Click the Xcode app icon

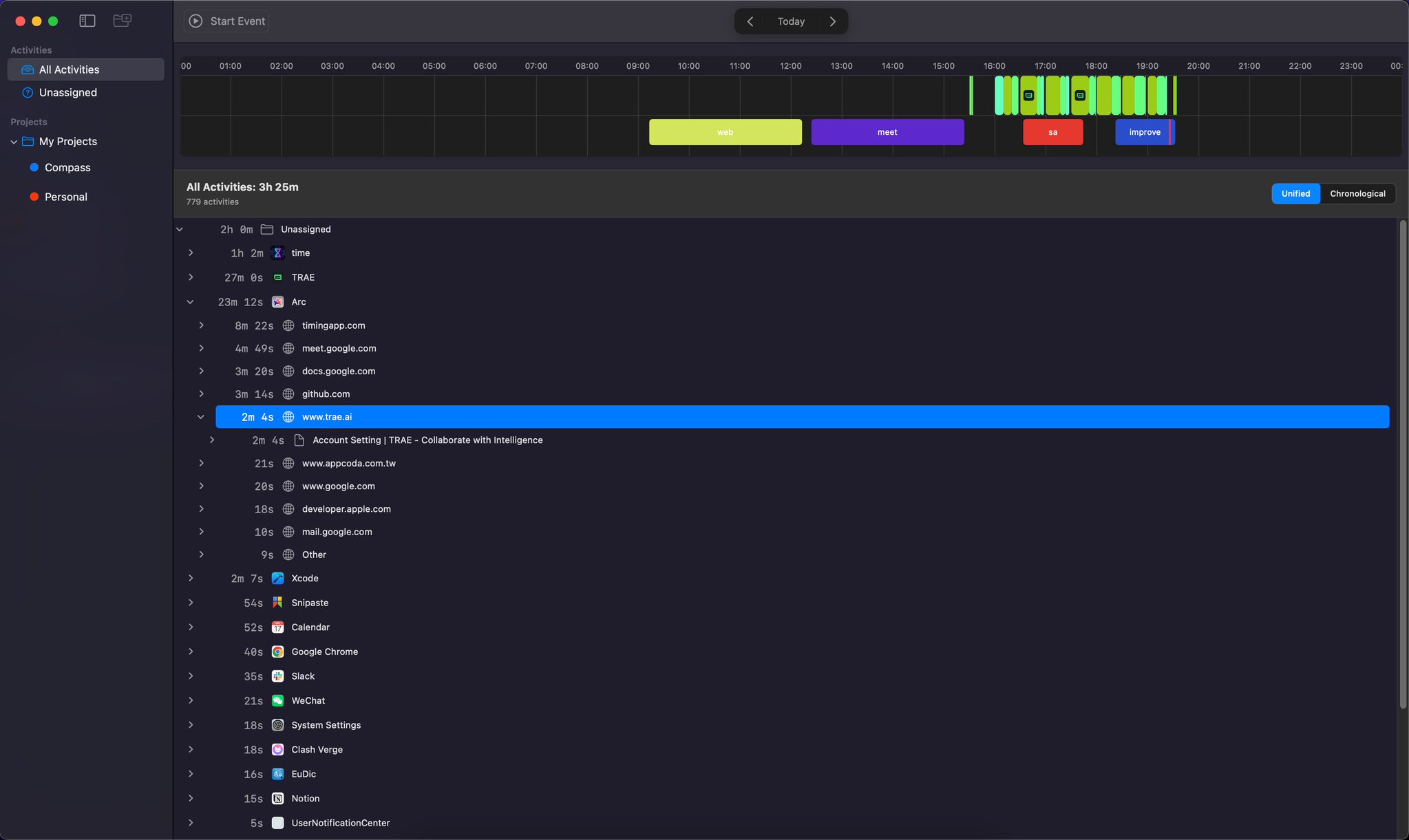[277, 579]
